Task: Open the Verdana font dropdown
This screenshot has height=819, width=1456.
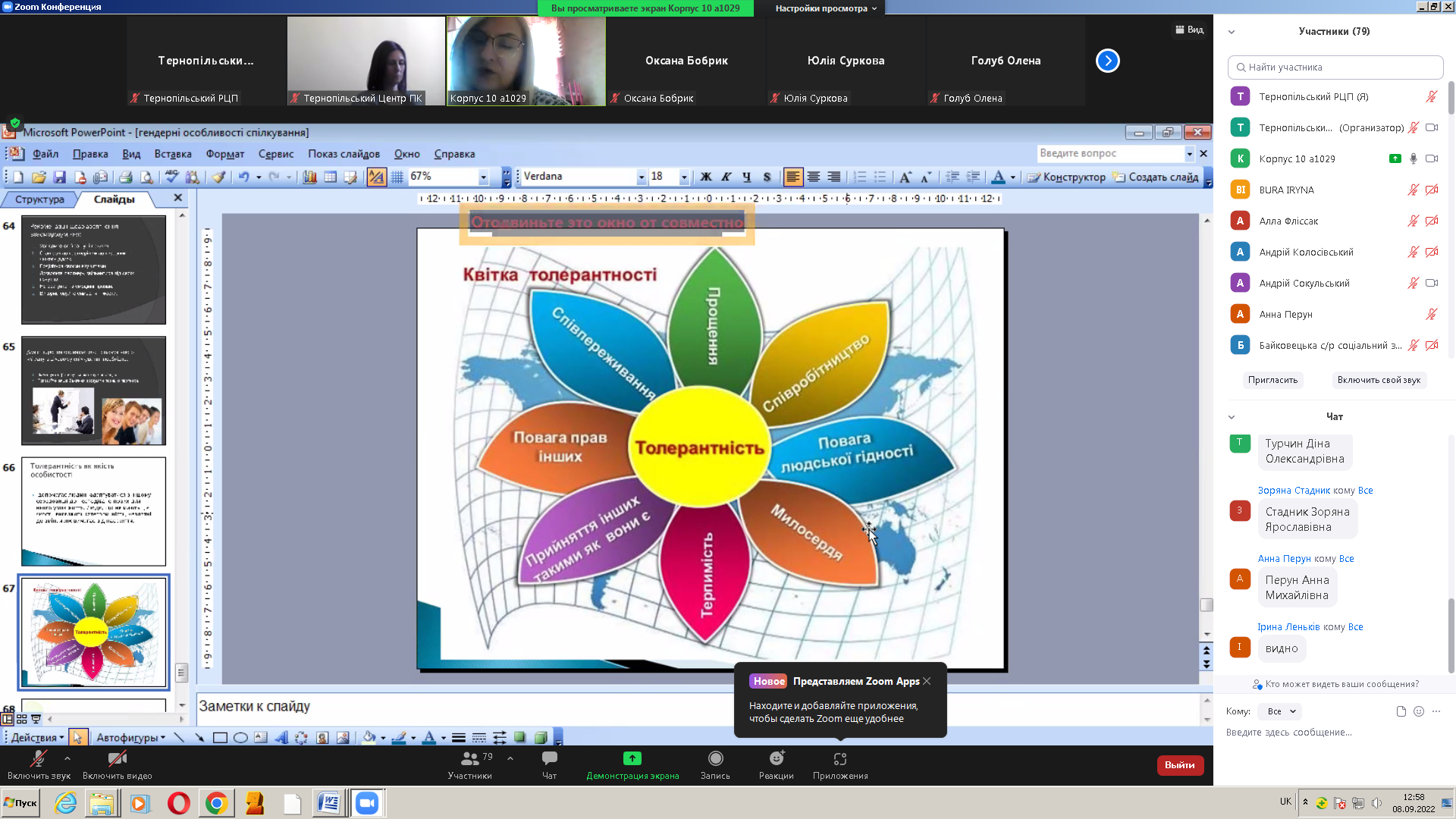Action: [641, 177]
